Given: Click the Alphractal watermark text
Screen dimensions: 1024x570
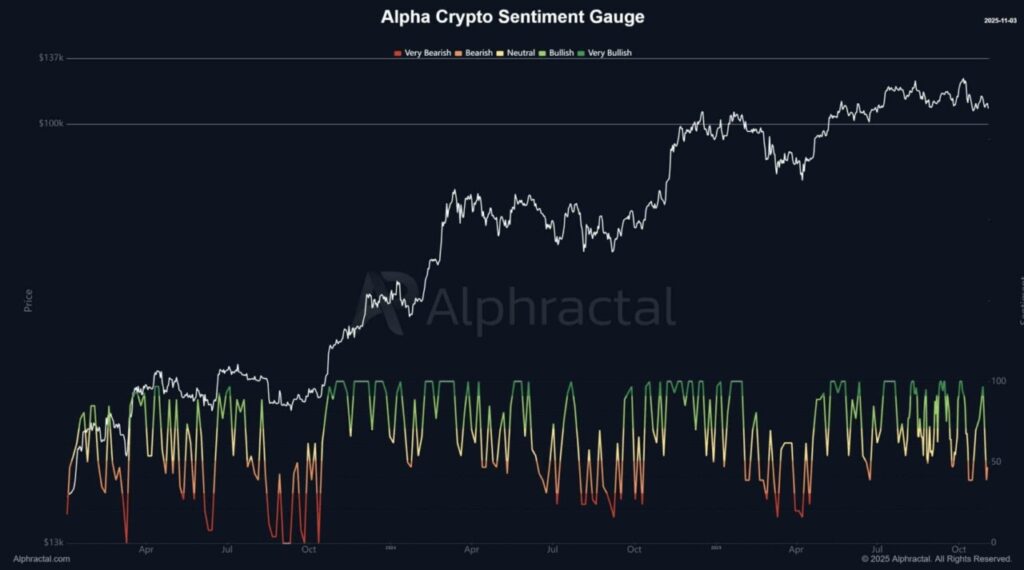Looking at the screenshot, I should 550,307.
